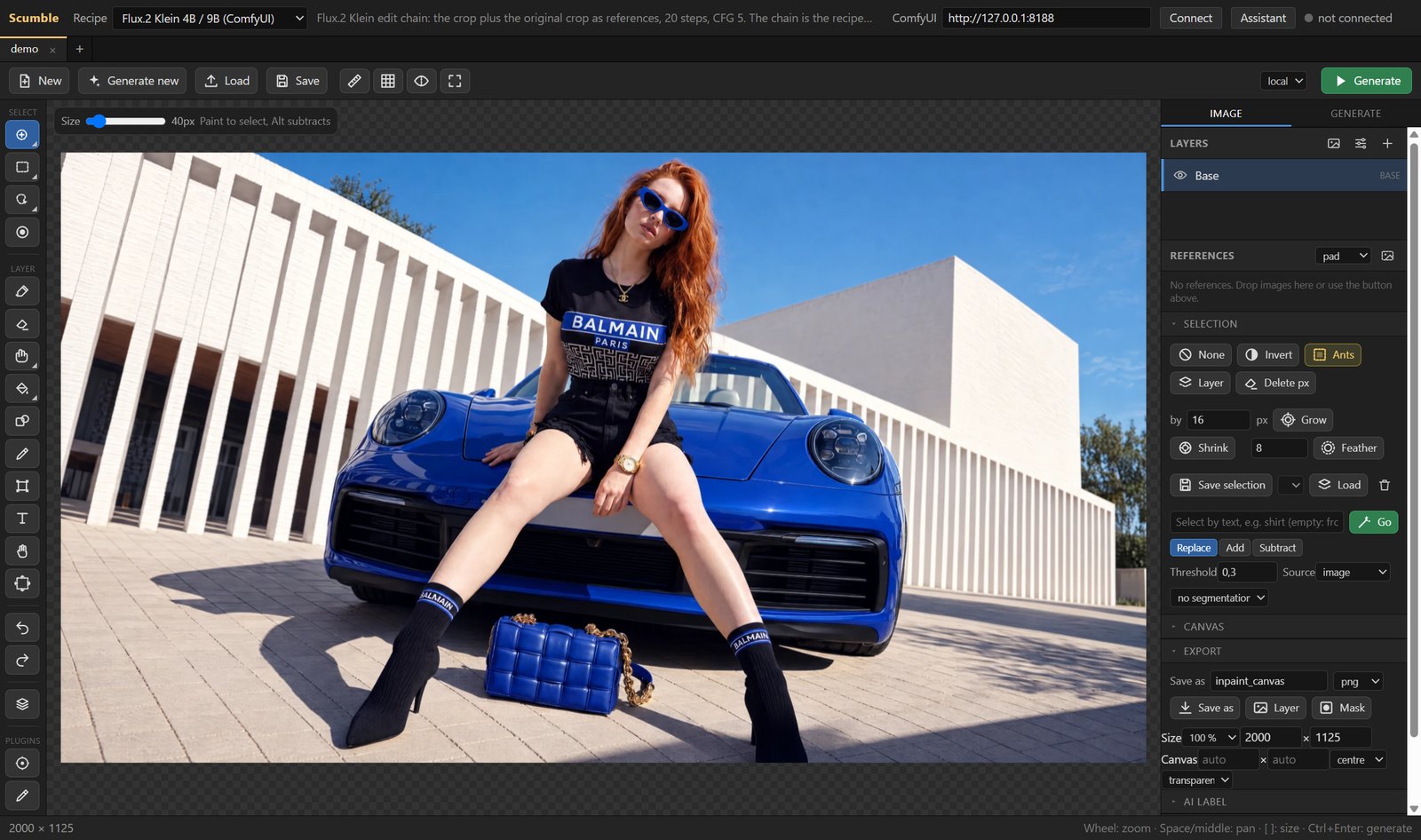The height and width of the screenshot is (840, 1421).
Task: Switch to the Image tab
Action: point(1226,114)
